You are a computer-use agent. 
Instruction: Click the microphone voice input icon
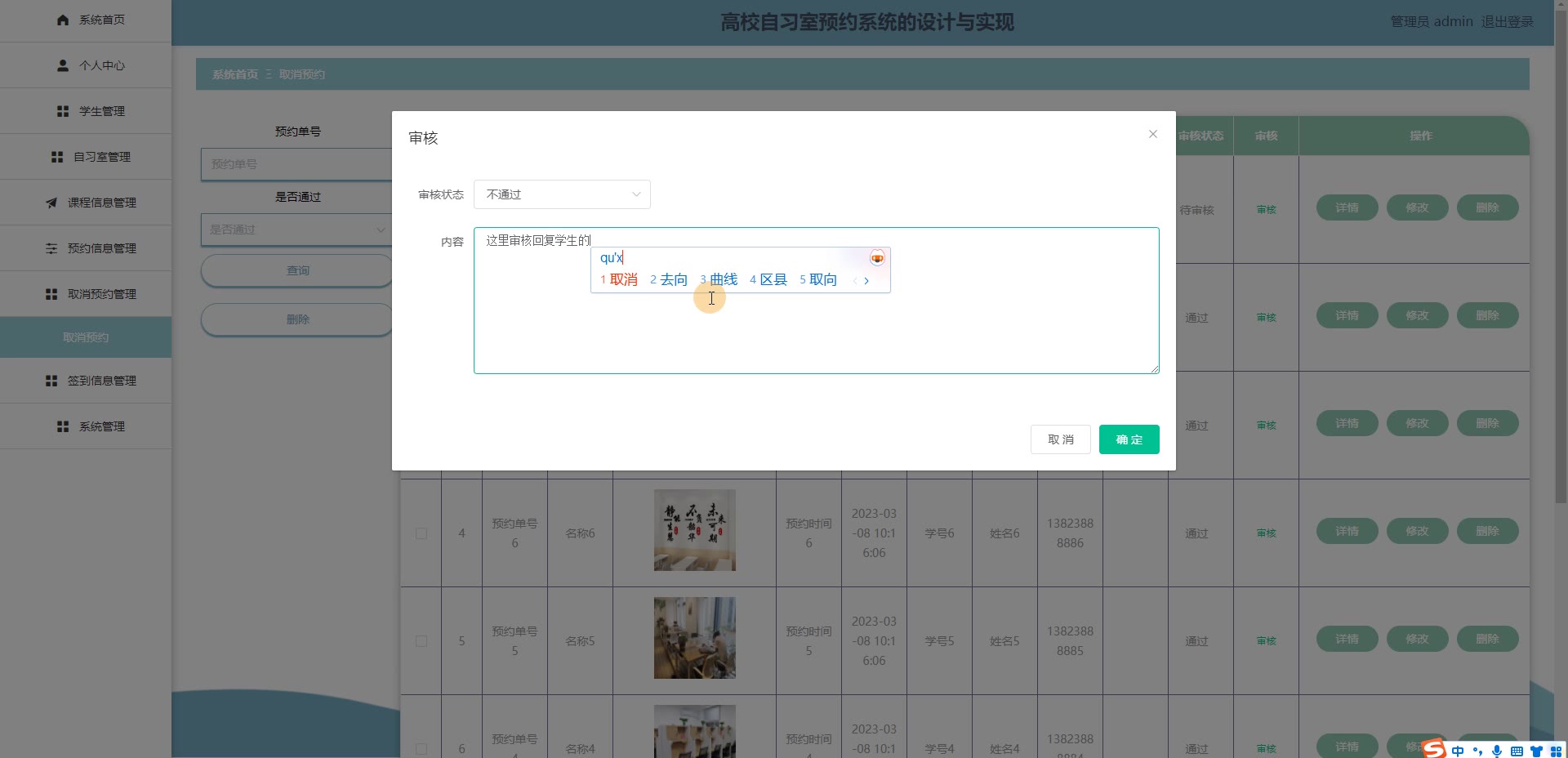[1497, 751]
